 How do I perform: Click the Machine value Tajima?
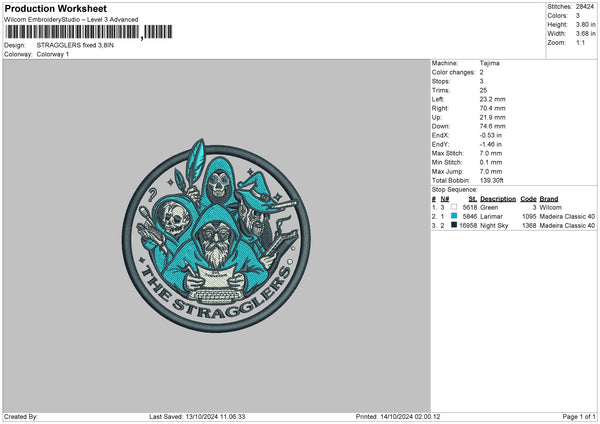coord(489,63)
